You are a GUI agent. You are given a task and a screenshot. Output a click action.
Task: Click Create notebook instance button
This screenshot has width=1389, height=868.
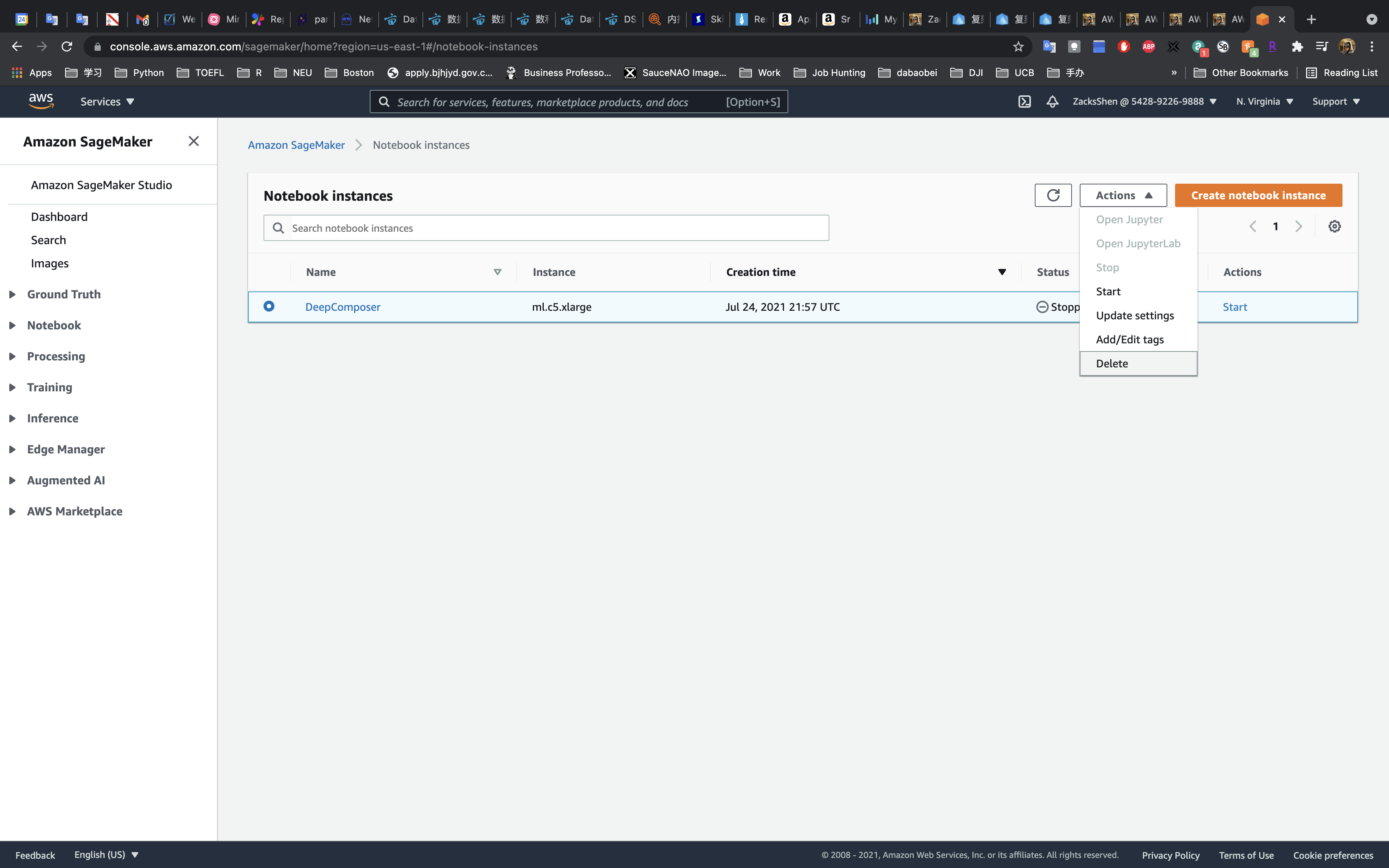click(1258, 195)
